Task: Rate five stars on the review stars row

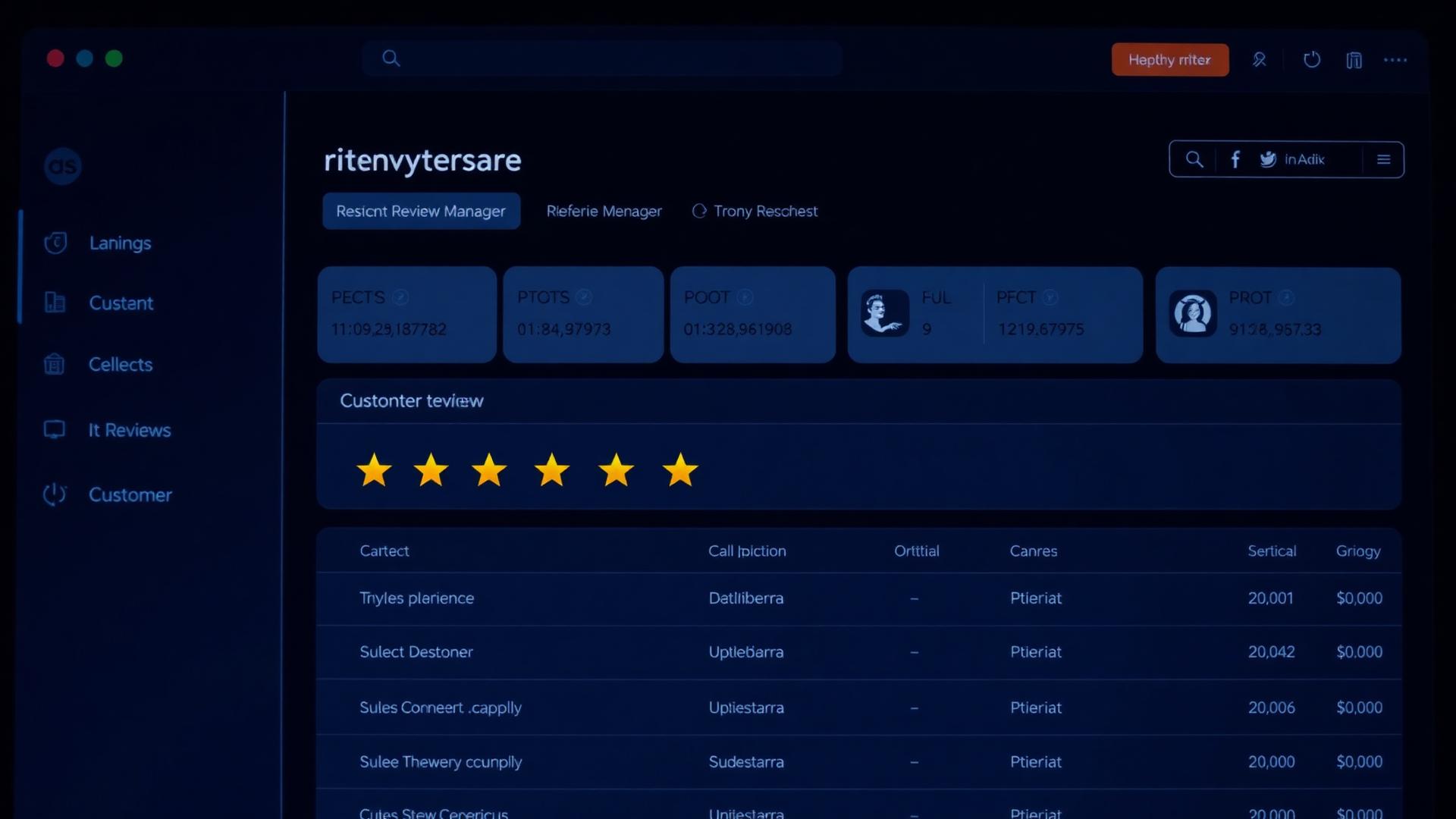Action: pos(617,470)
